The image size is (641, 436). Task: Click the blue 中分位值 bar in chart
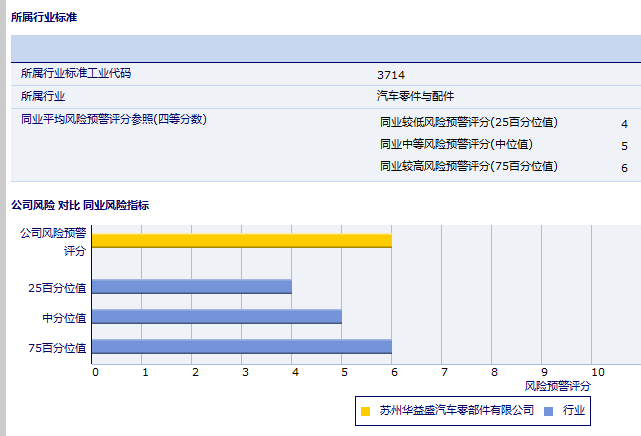[216, 317]
